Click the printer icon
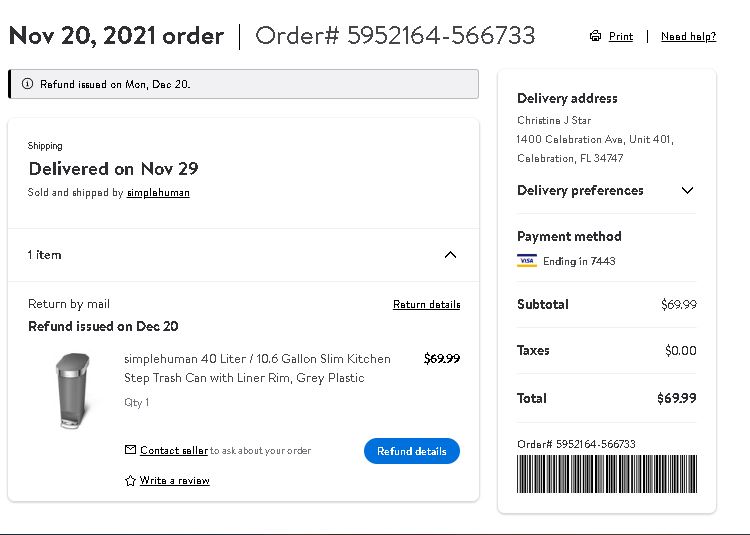The height and width of the screenshot is (535, 750). click(x=596, y=36)
